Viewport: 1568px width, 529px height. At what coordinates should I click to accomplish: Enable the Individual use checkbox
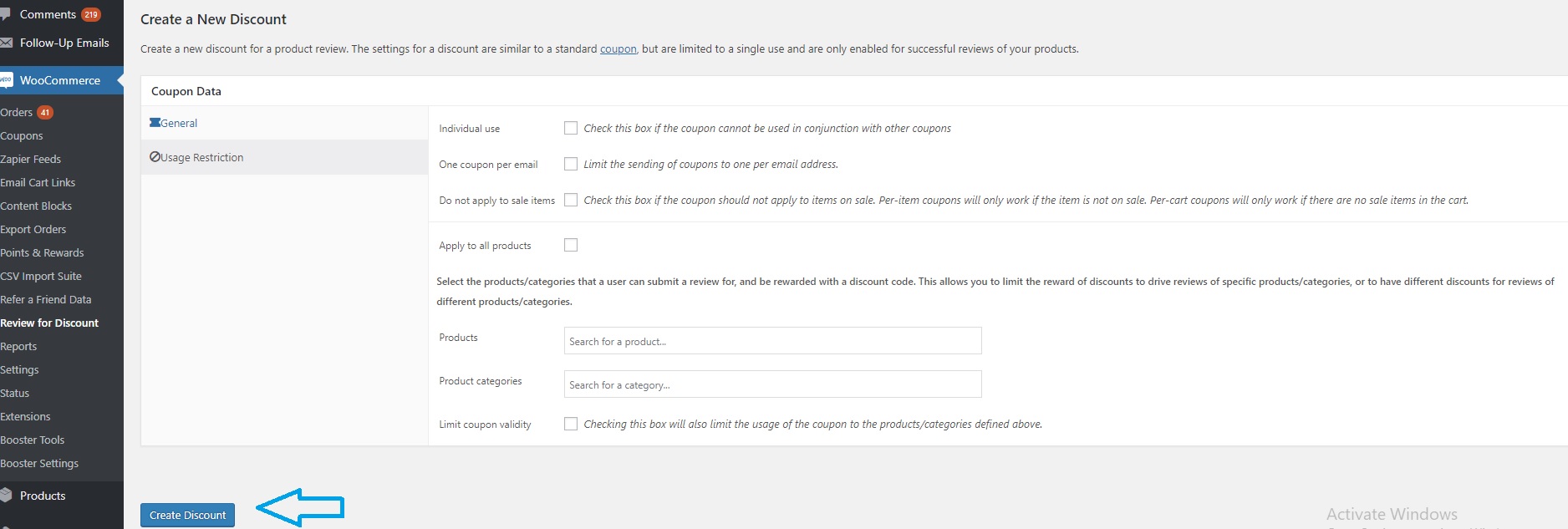pyautogui.click(x=571, y=128)
